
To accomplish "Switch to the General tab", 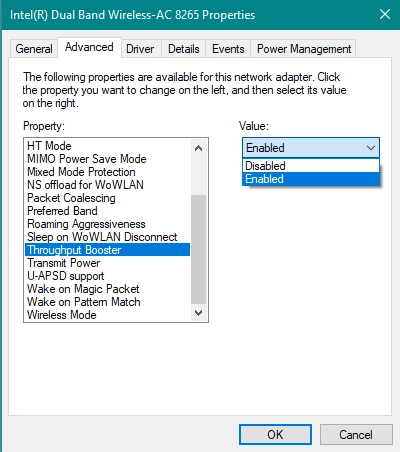I will tap(34, 49).
